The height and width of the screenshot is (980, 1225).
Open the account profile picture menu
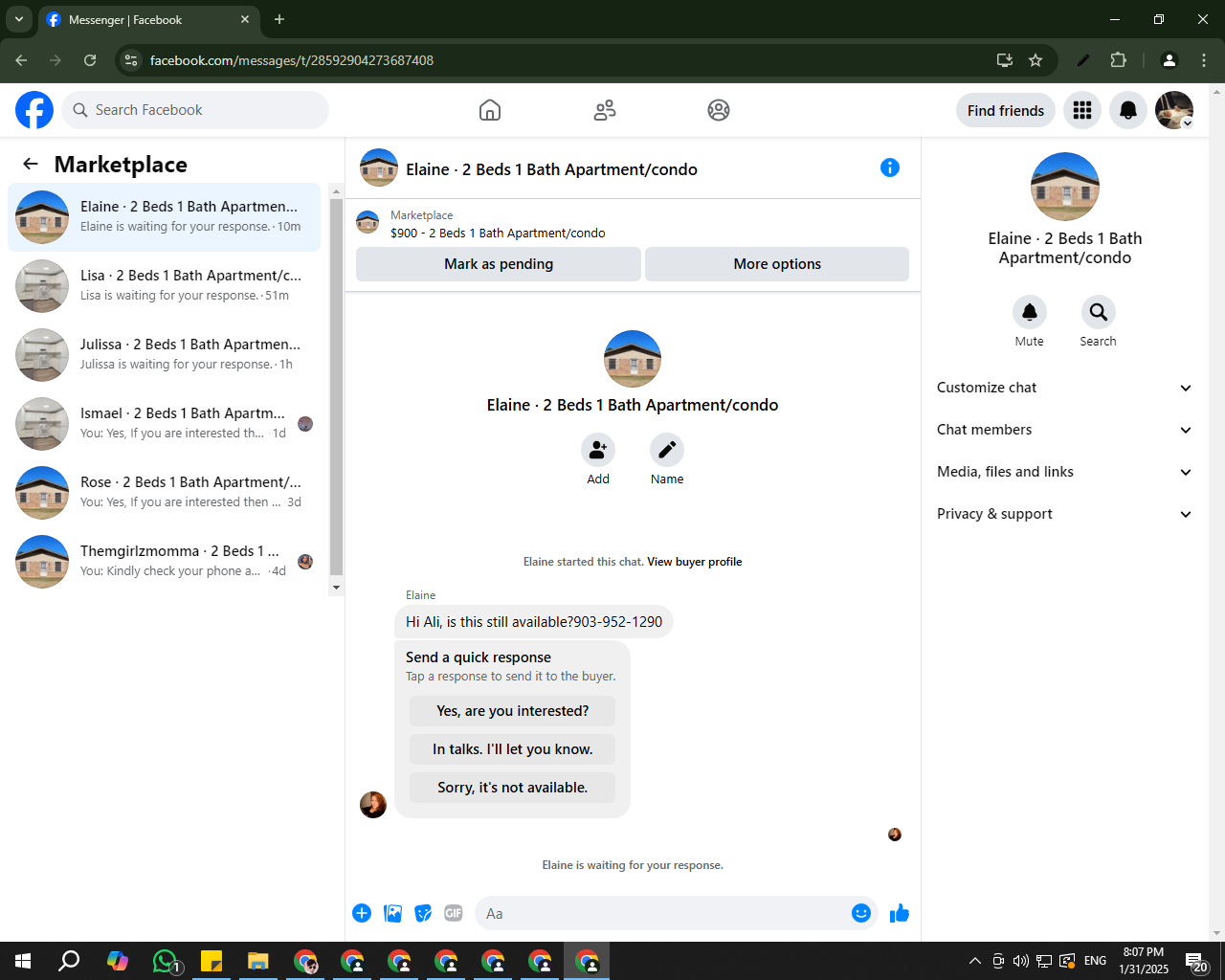[x=1174, y=110]
